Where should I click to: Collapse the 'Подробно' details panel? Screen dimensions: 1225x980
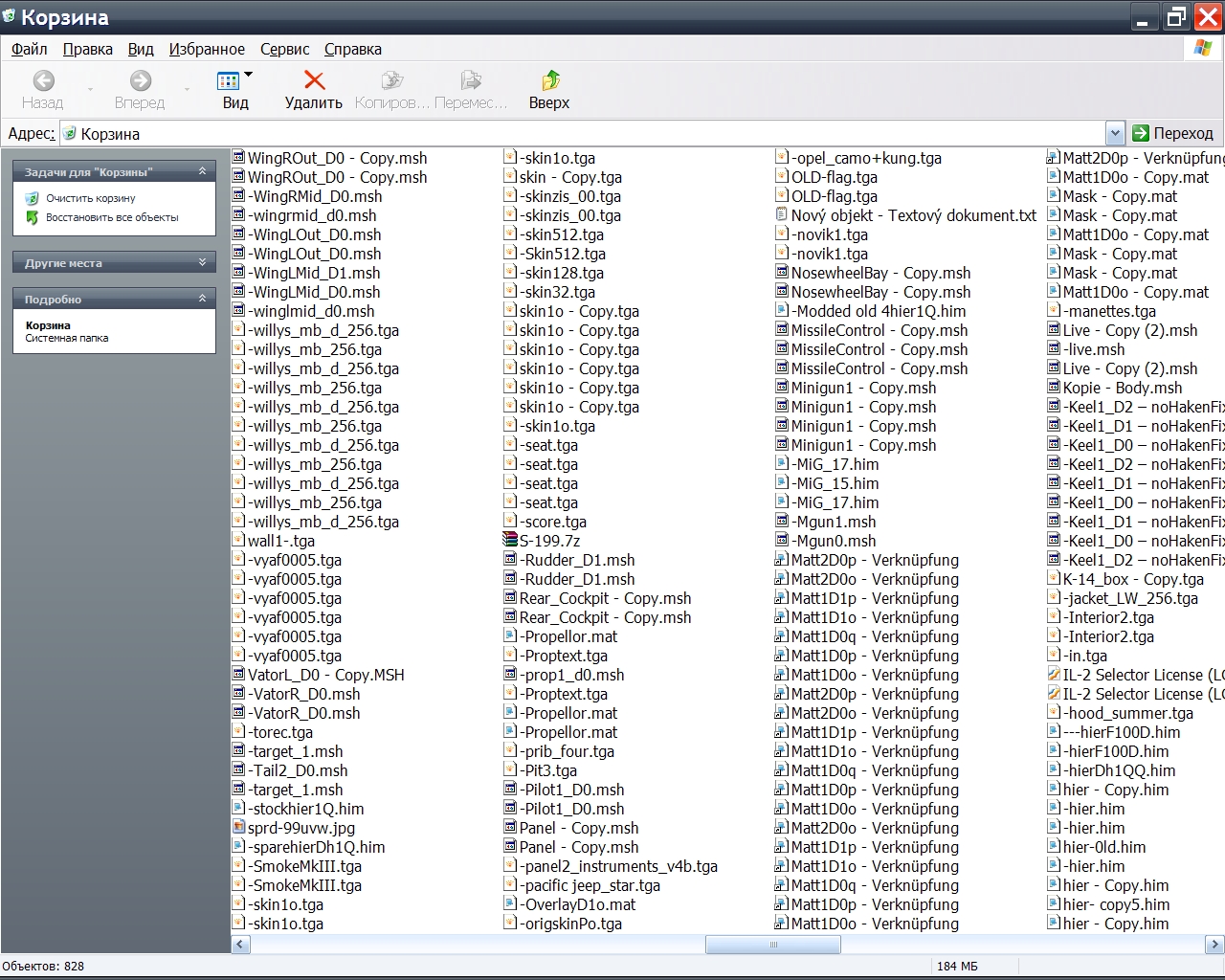click(x=202, y=299)
